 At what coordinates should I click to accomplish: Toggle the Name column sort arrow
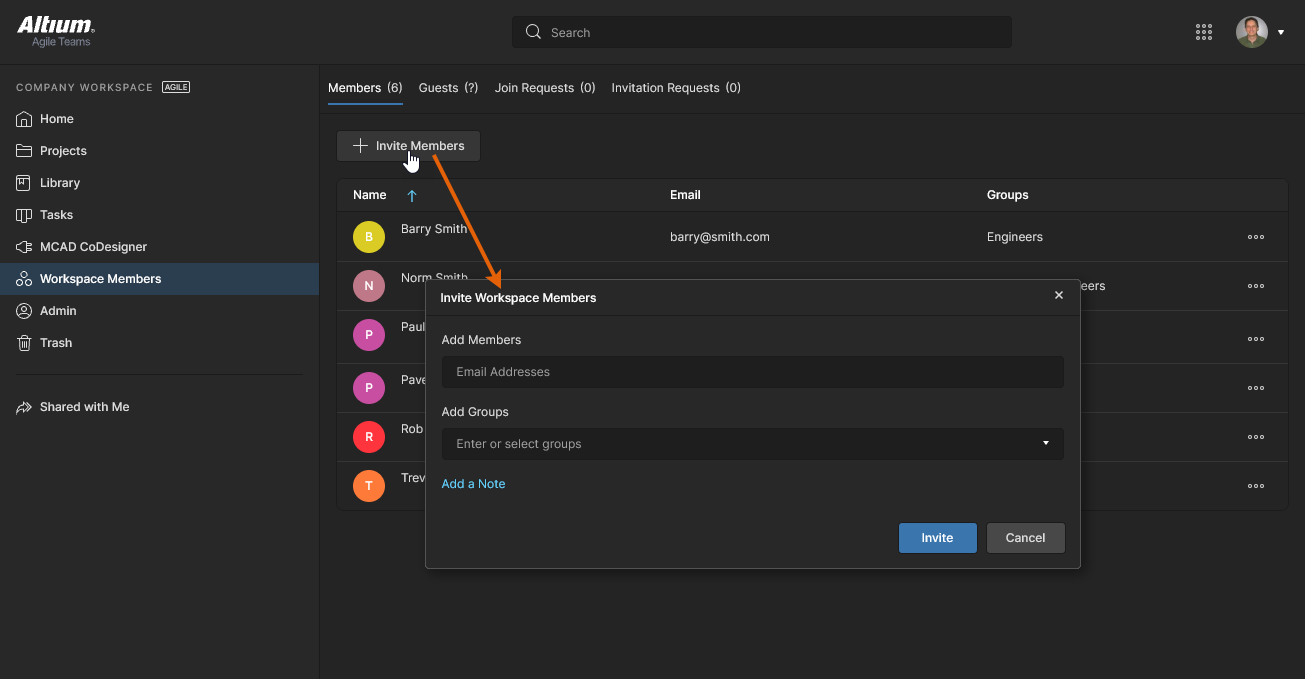[411, 195]
